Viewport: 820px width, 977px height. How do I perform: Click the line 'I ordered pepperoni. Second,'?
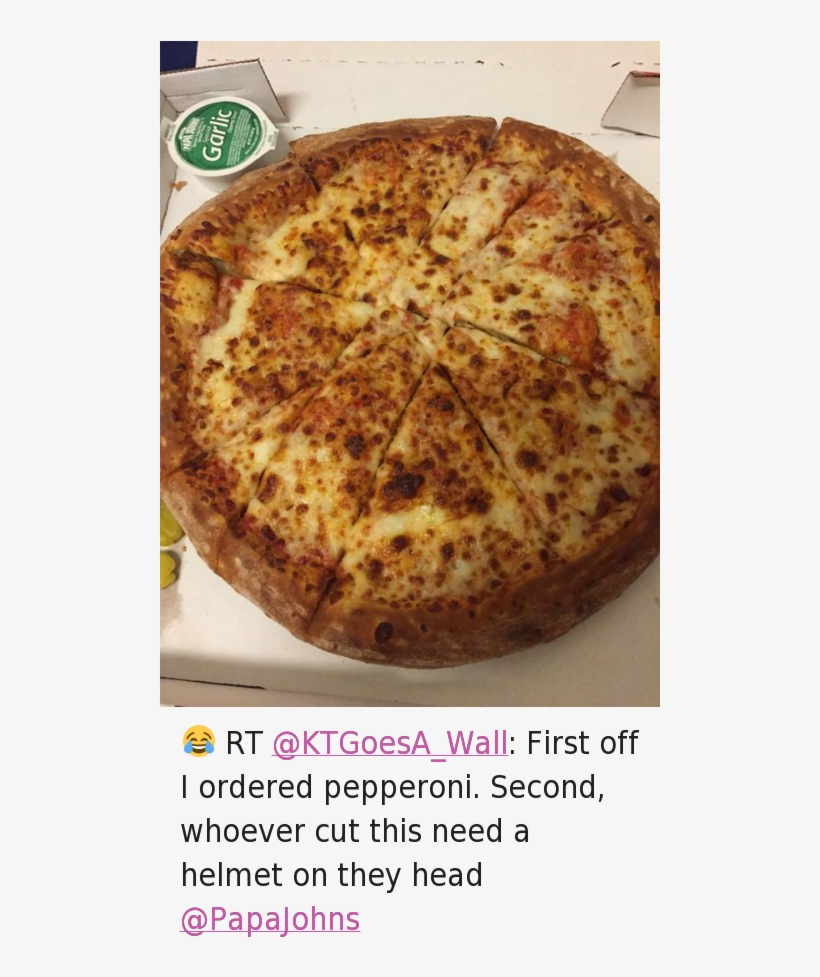coord(393,787)
